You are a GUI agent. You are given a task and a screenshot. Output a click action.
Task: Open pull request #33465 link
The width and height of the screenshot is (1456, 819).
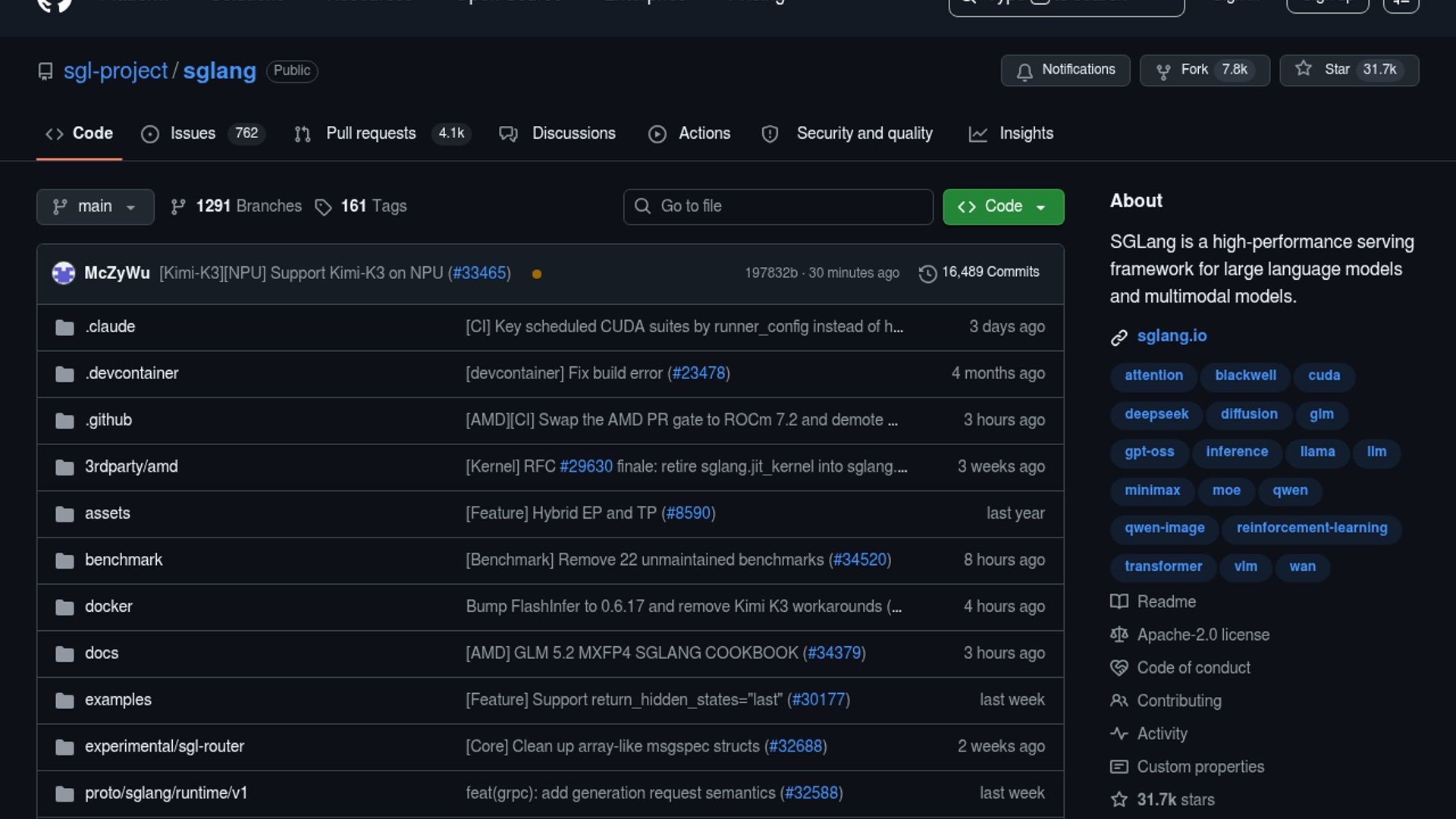(x=479, y=273)
